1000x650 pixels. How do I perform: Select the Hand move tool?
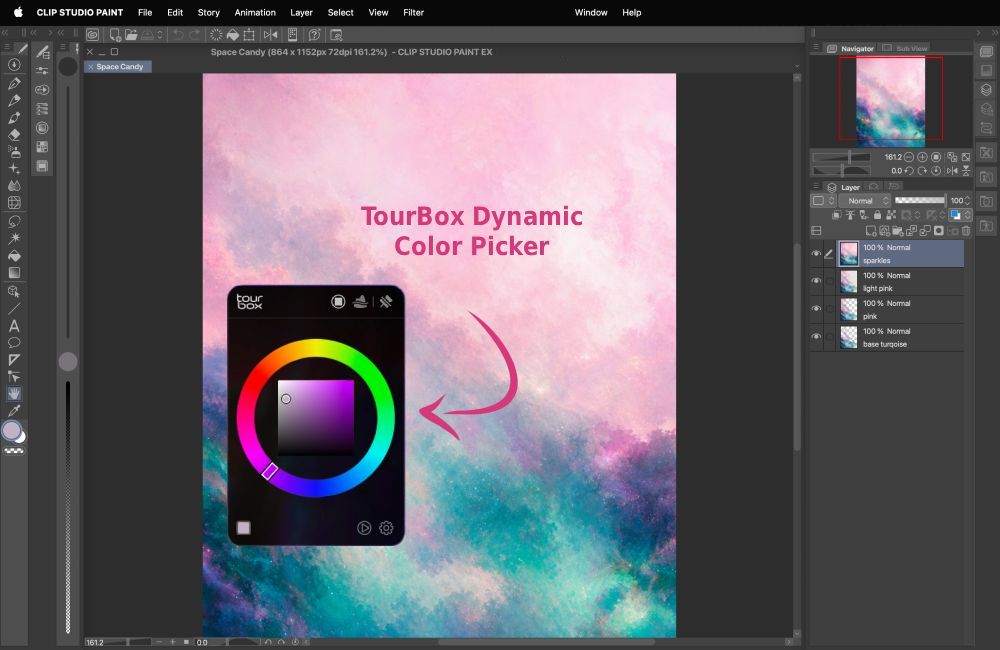[14, 394]
